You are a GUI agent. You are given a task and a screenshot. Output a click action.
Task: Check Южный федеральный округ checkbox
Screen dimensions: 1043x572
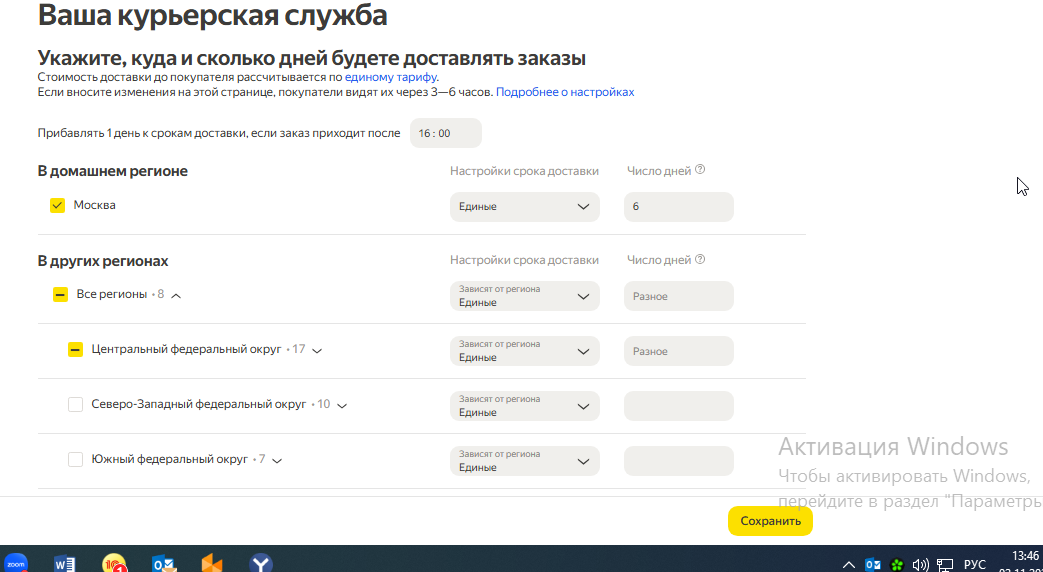pos(75,460)
